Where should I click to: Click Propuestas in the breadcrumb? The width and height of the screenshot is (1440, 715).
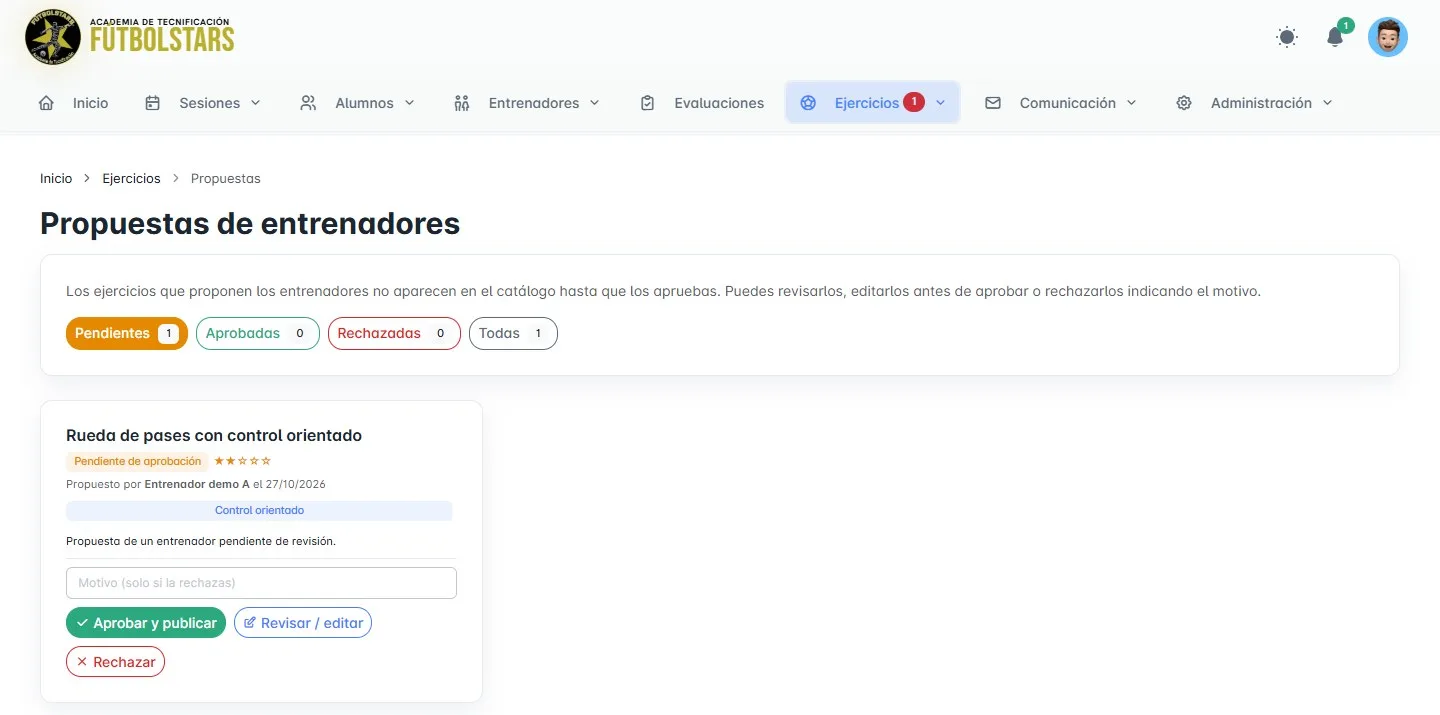click(225, 178)
